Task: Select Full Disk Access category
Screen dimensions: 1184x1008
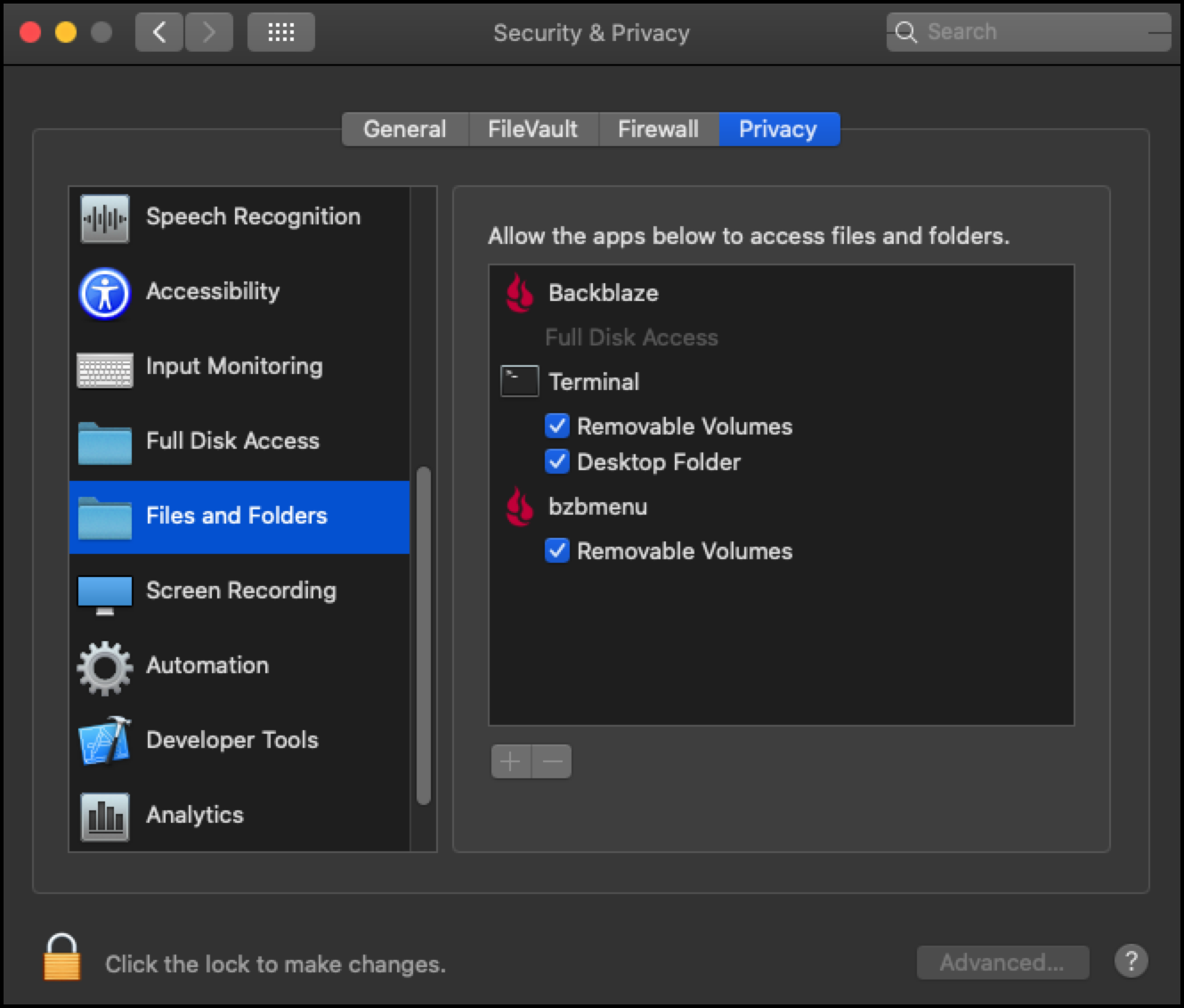Action: click(x=239, y=442)
